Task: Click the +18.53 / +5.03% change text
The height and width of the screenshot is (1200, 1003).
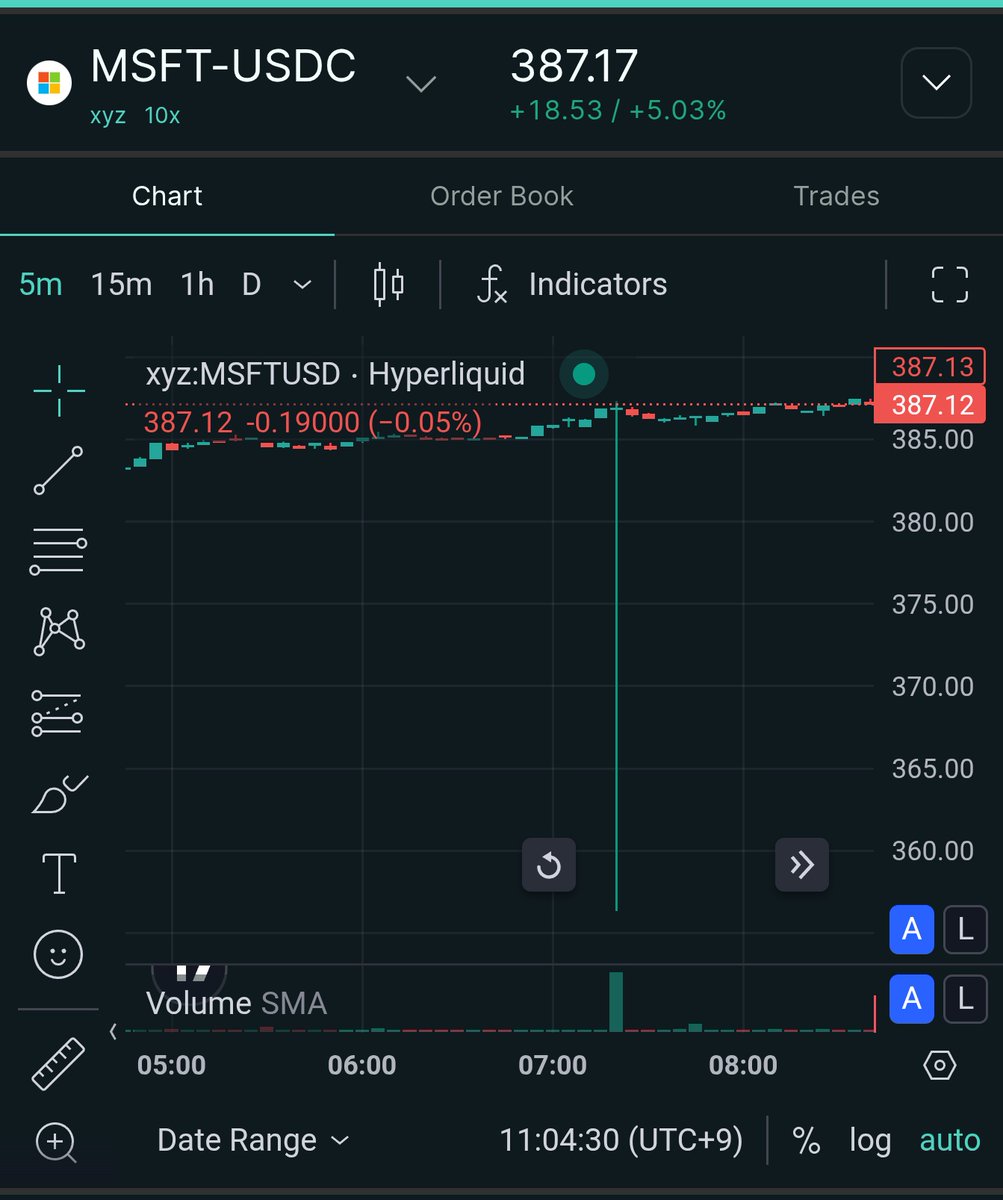Action: 618,110
